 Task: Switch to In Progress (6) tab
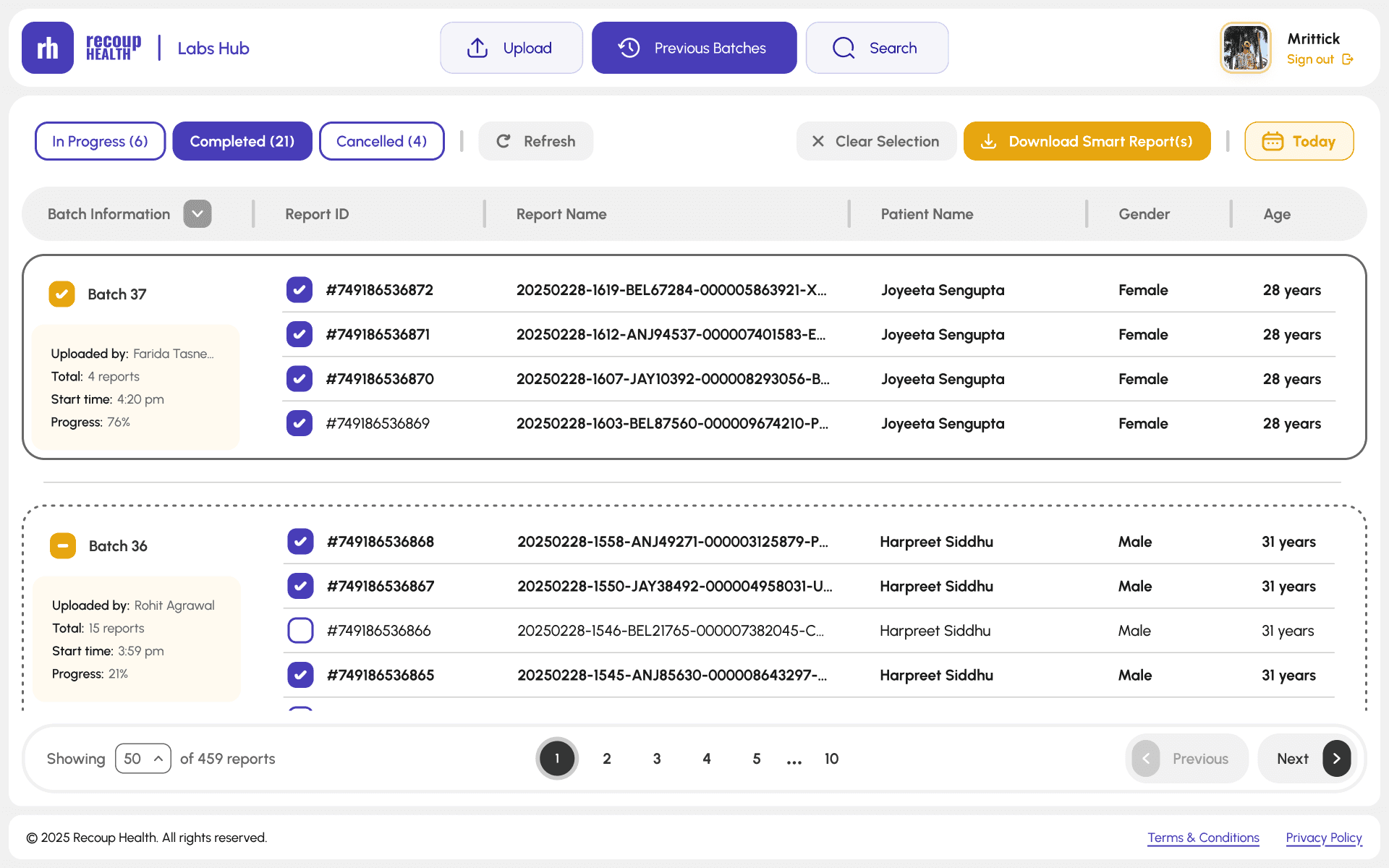tap(100, 141)
